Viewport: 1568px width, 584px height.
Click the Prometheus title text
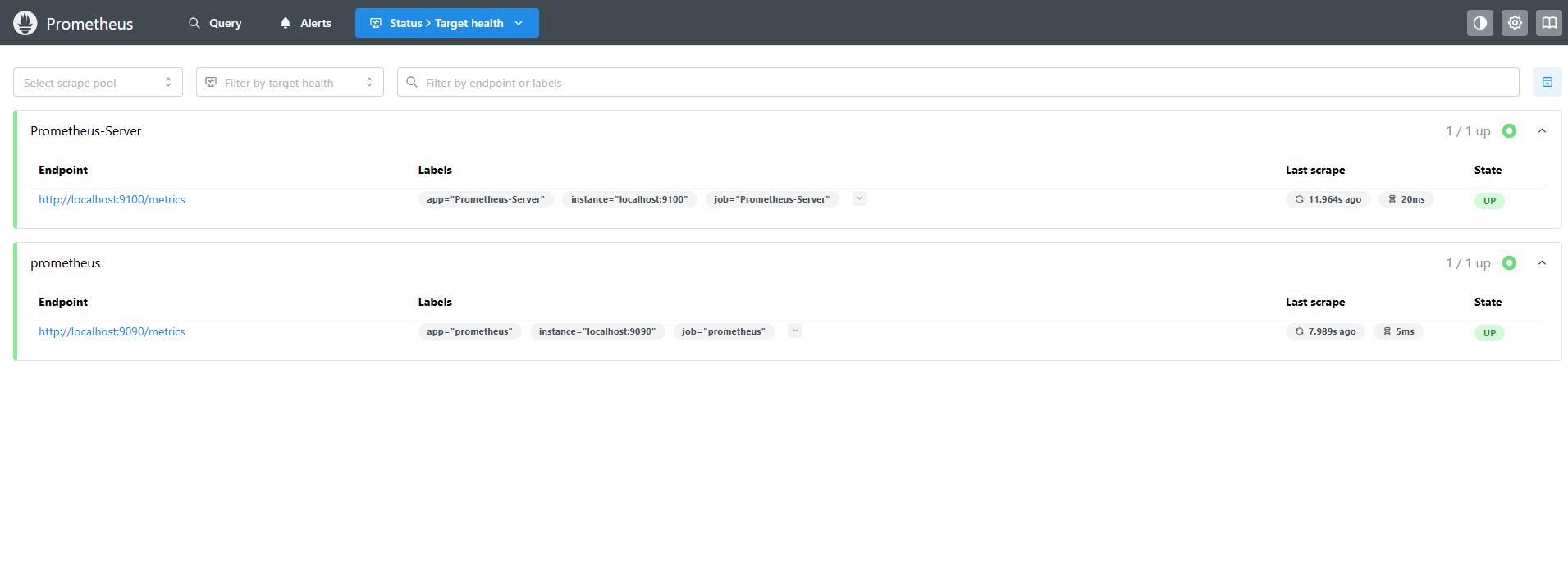[89, 24]
